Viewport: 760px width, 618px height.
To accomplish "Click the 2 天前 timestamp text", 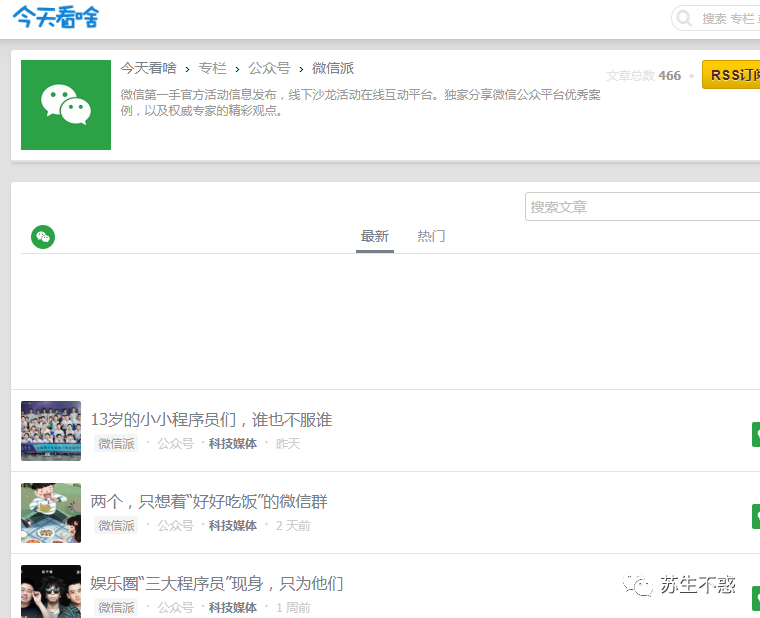I will tap(293, 525).
